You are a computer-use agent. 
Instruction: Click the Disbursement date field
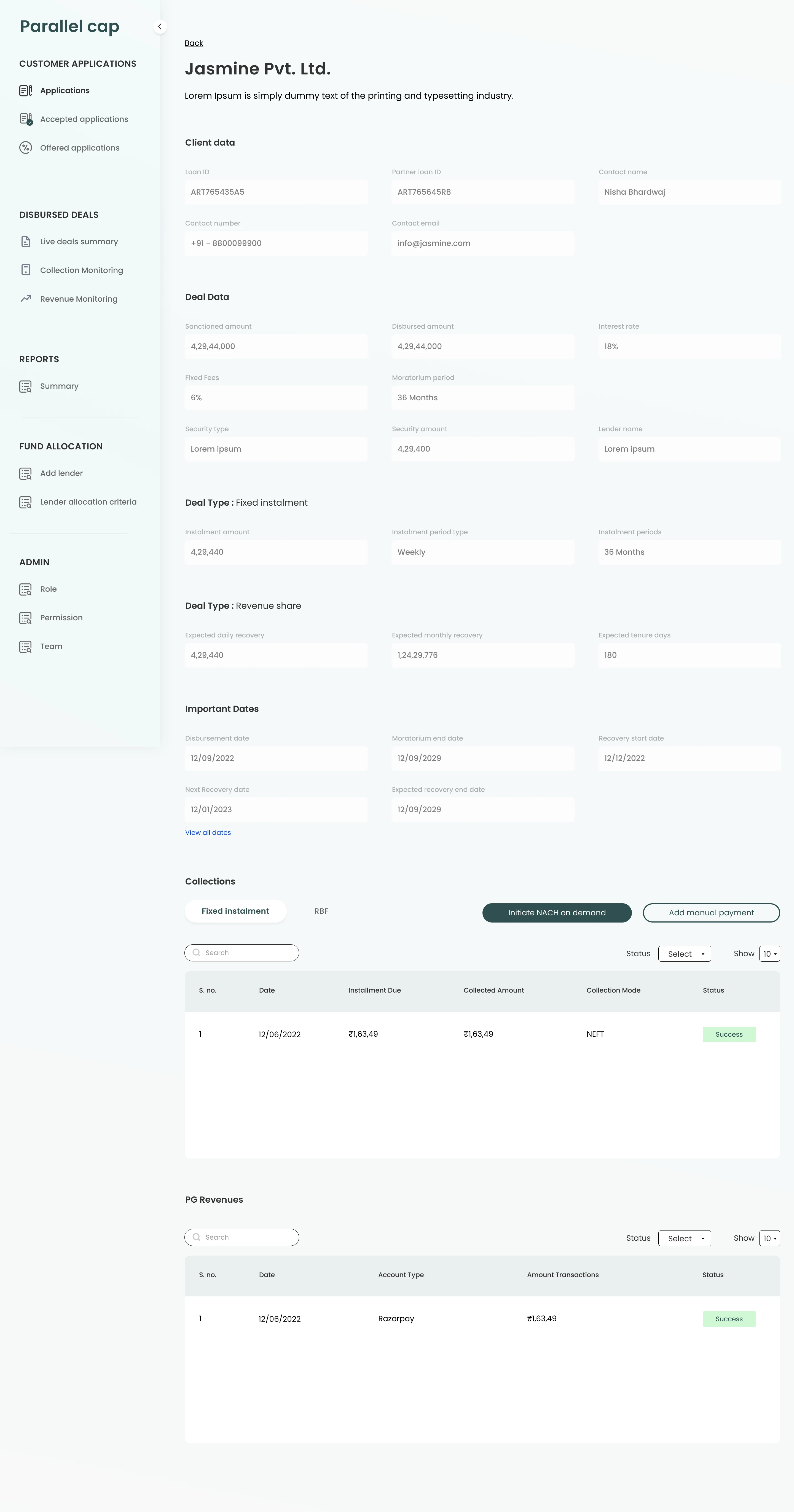tap(277, 758)
